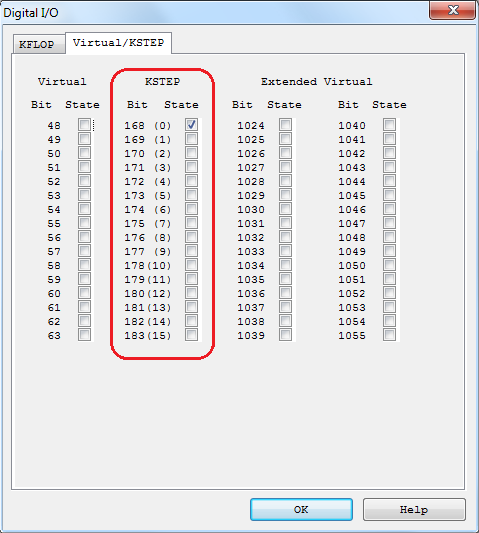Enable Extended Virtual bit 1031
The width and height of the screenshot is (479, 533).
(285, 223)
